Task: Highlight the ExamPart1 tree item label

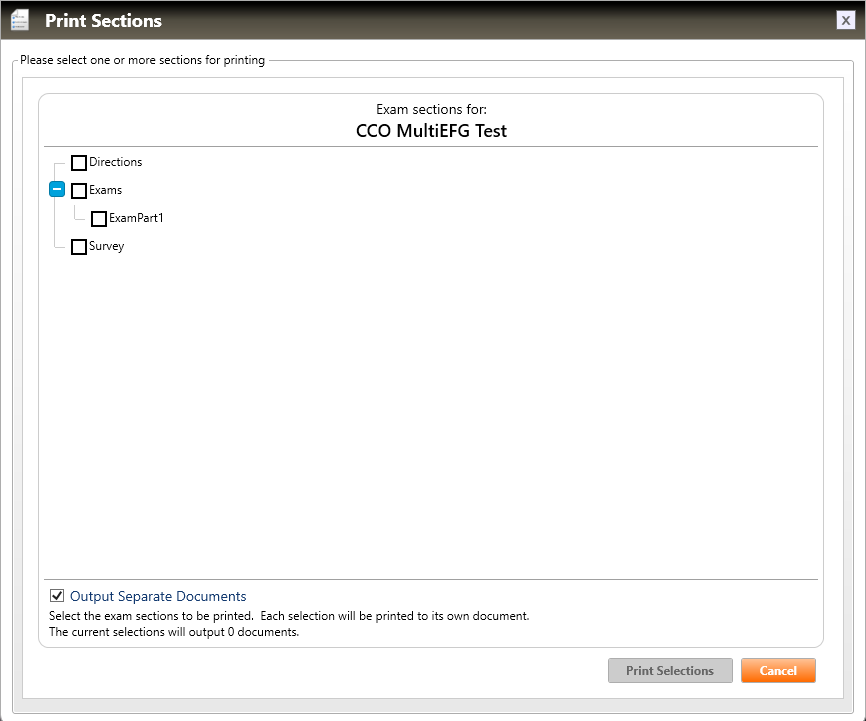Action: tap(136, 218)
